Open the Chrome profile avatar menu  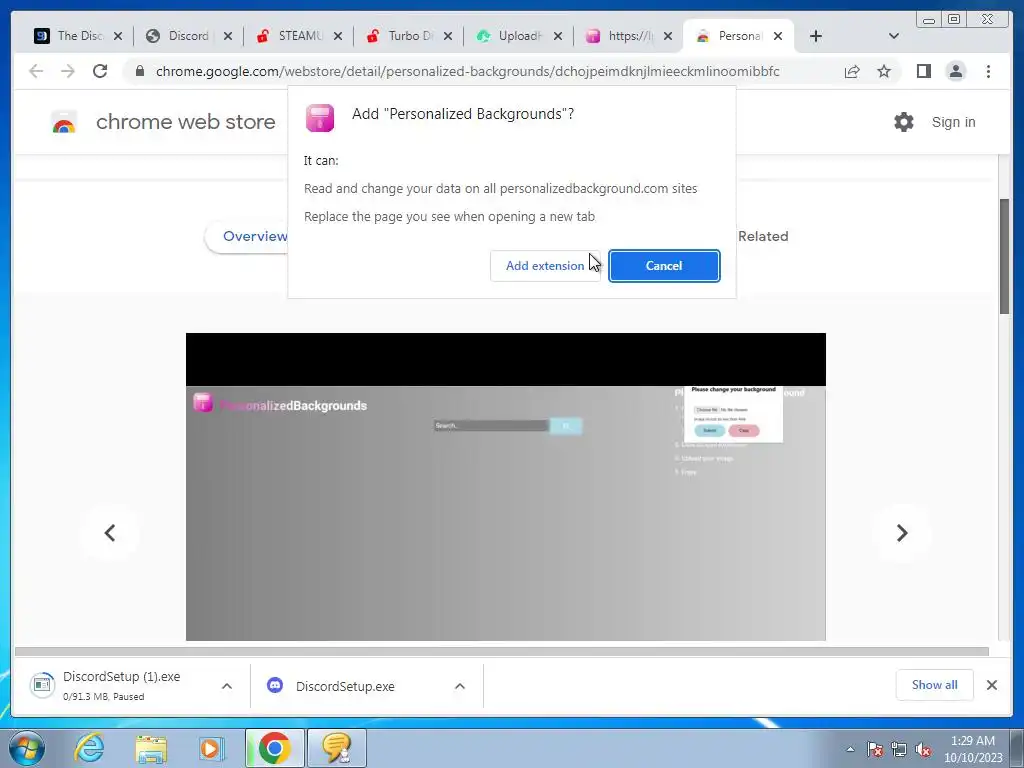click(x=955, y=71)
